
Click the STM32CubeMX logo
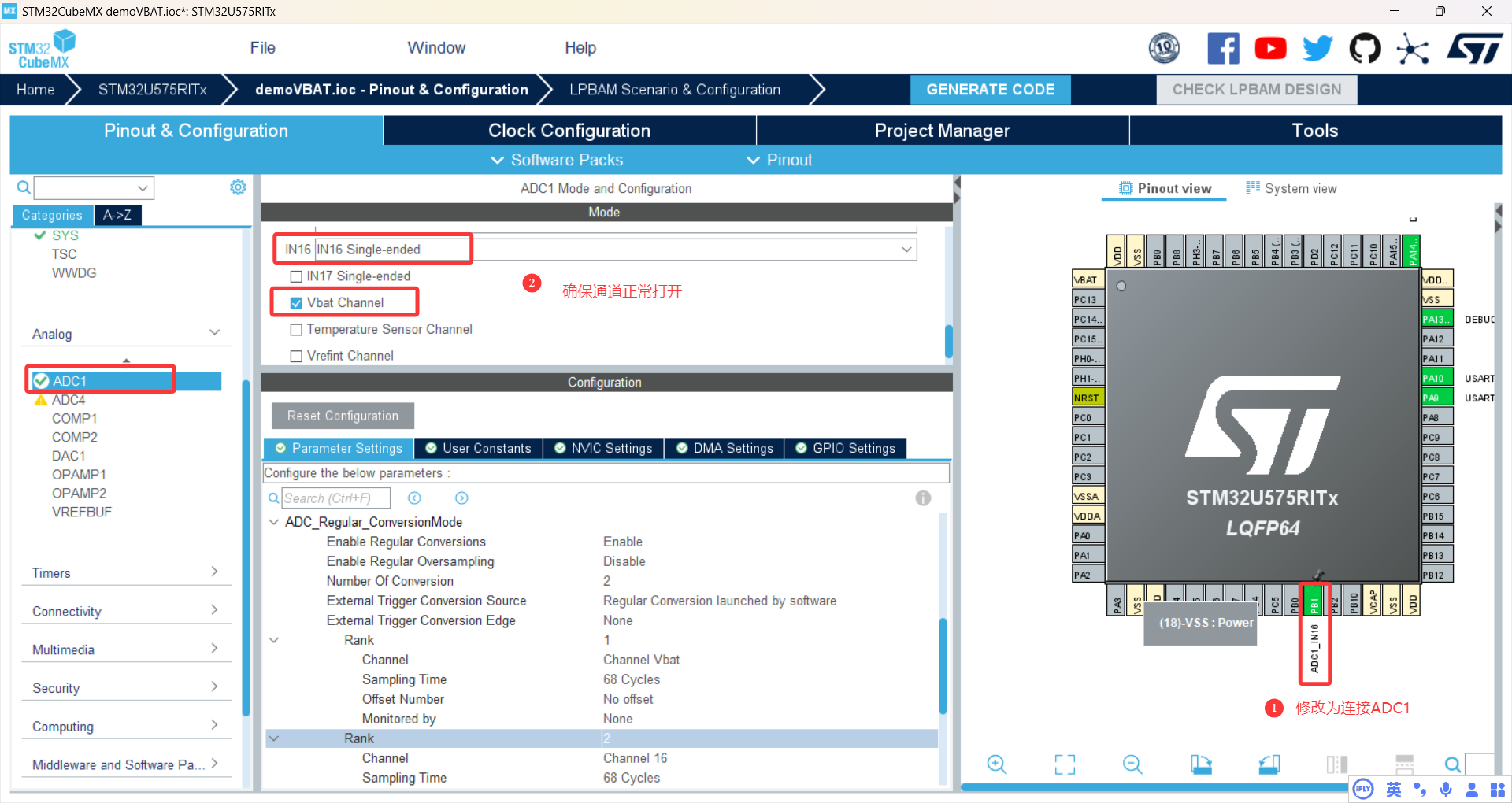click(42, 49)
